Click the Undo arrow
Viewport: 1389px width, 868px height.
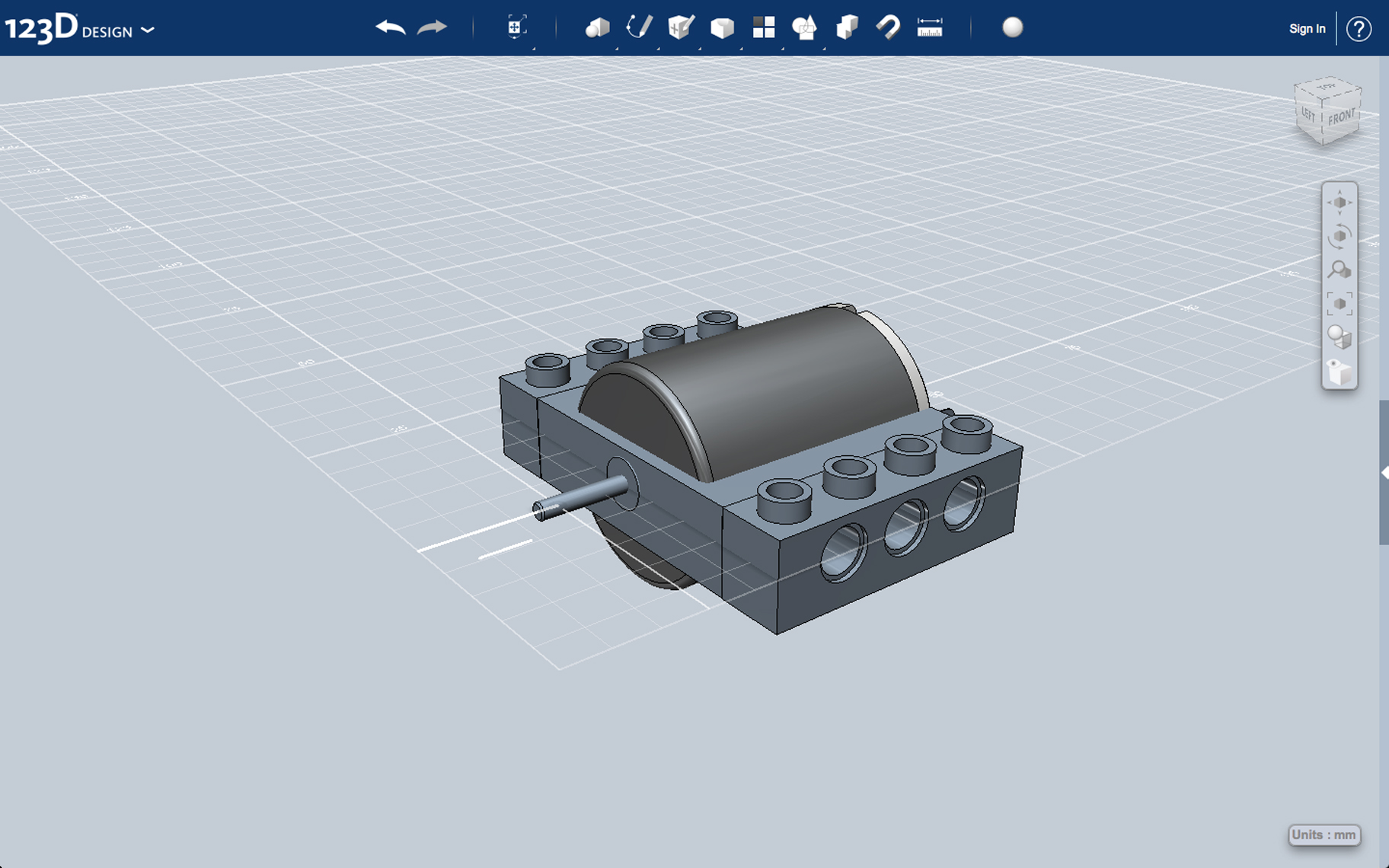click(389, 26)
